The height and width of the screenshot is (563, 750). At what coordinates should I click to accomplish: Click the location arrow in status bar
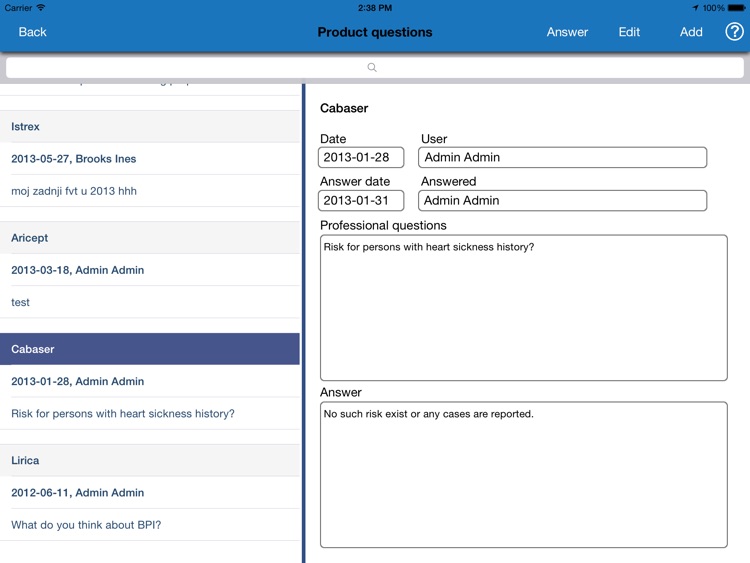coord(695,8)
